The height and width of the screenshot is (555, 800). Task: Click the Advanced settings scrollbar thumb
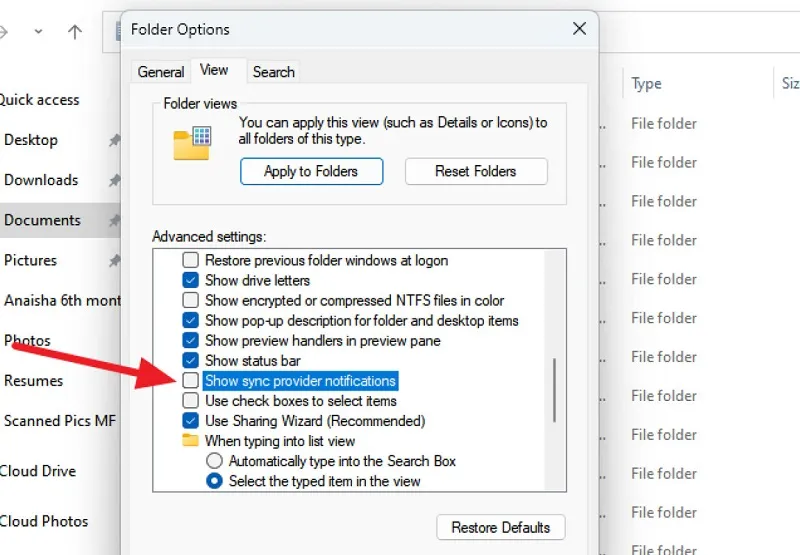coord(554,390)
